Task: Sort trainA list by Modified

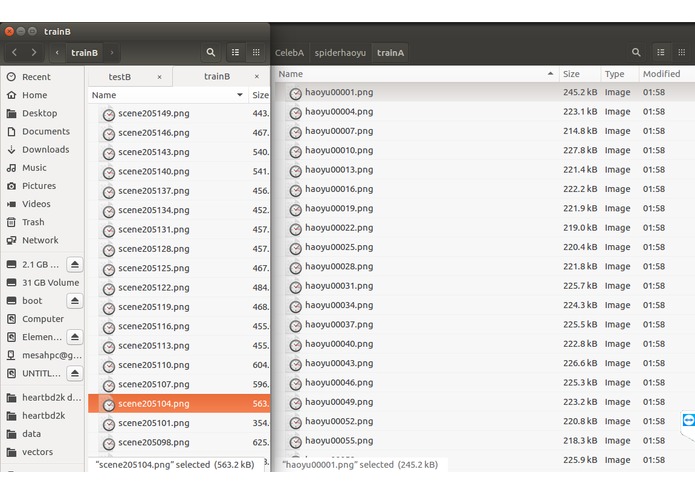Action: coord(667,74)
